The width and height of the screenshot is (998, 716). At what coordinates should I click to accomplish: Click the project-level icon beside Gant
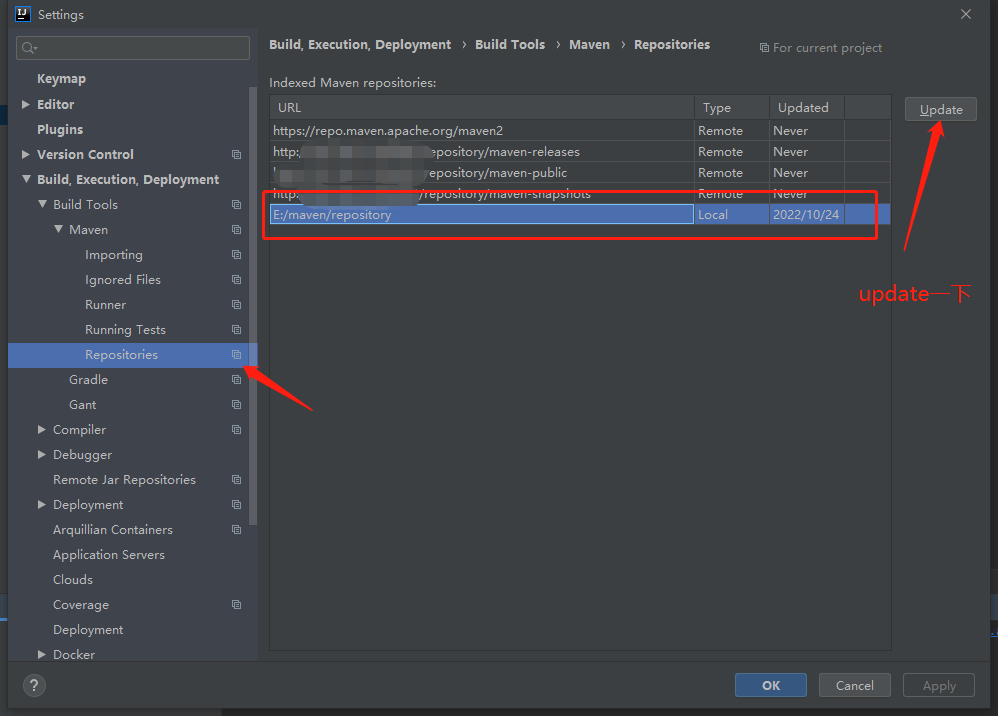point(236,405)
